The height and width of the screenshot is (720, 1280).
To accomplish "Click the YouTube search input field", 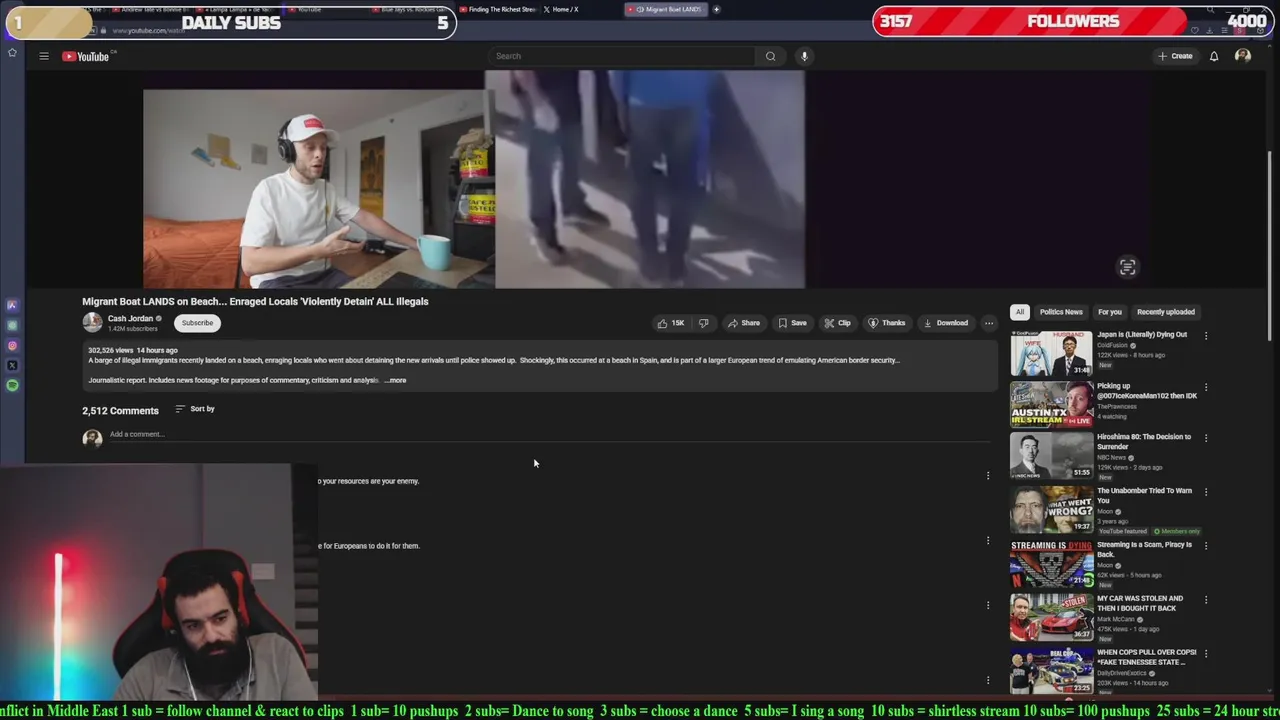I will (x=622, y=56).
